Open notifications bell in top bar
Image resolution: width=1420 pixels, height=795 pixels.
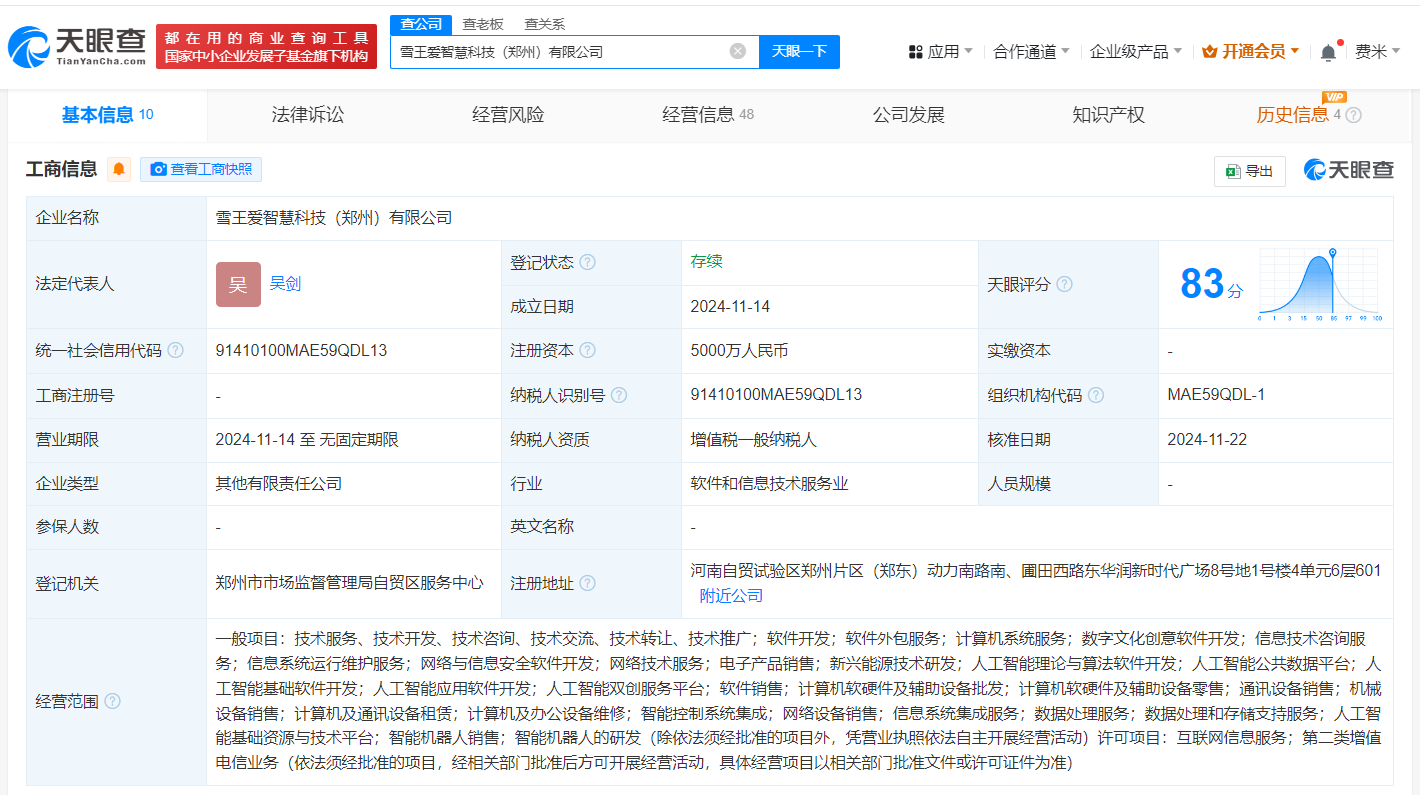pos(1328,52)
